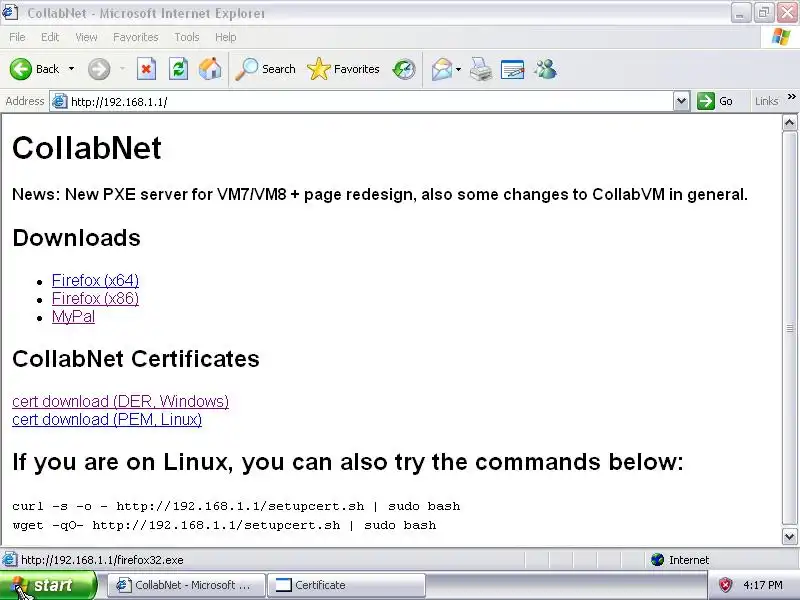Image resolution: width=800 pixels, height=600 pixels.
Task: Open the History clock icon
Action: 404,69
